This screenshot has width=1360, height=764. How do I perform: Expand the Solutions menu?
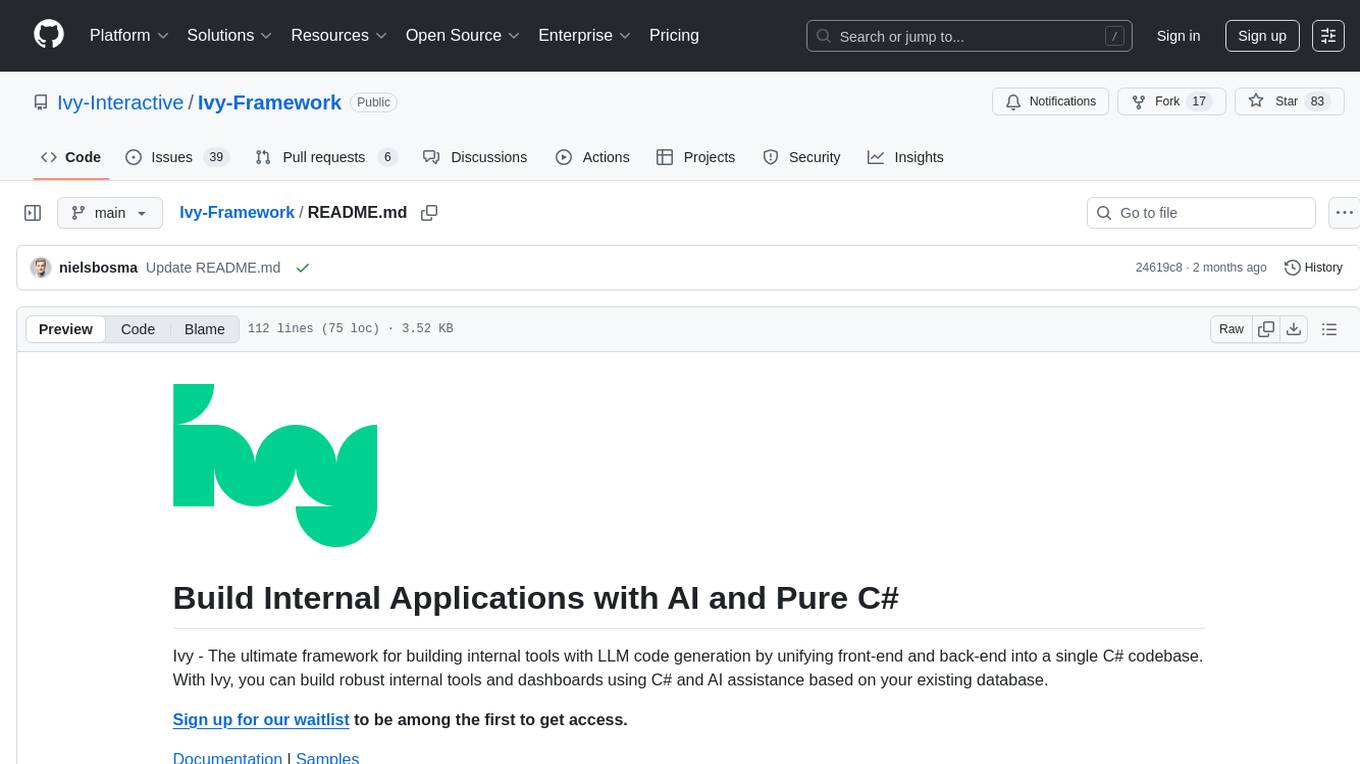(230, 35)
